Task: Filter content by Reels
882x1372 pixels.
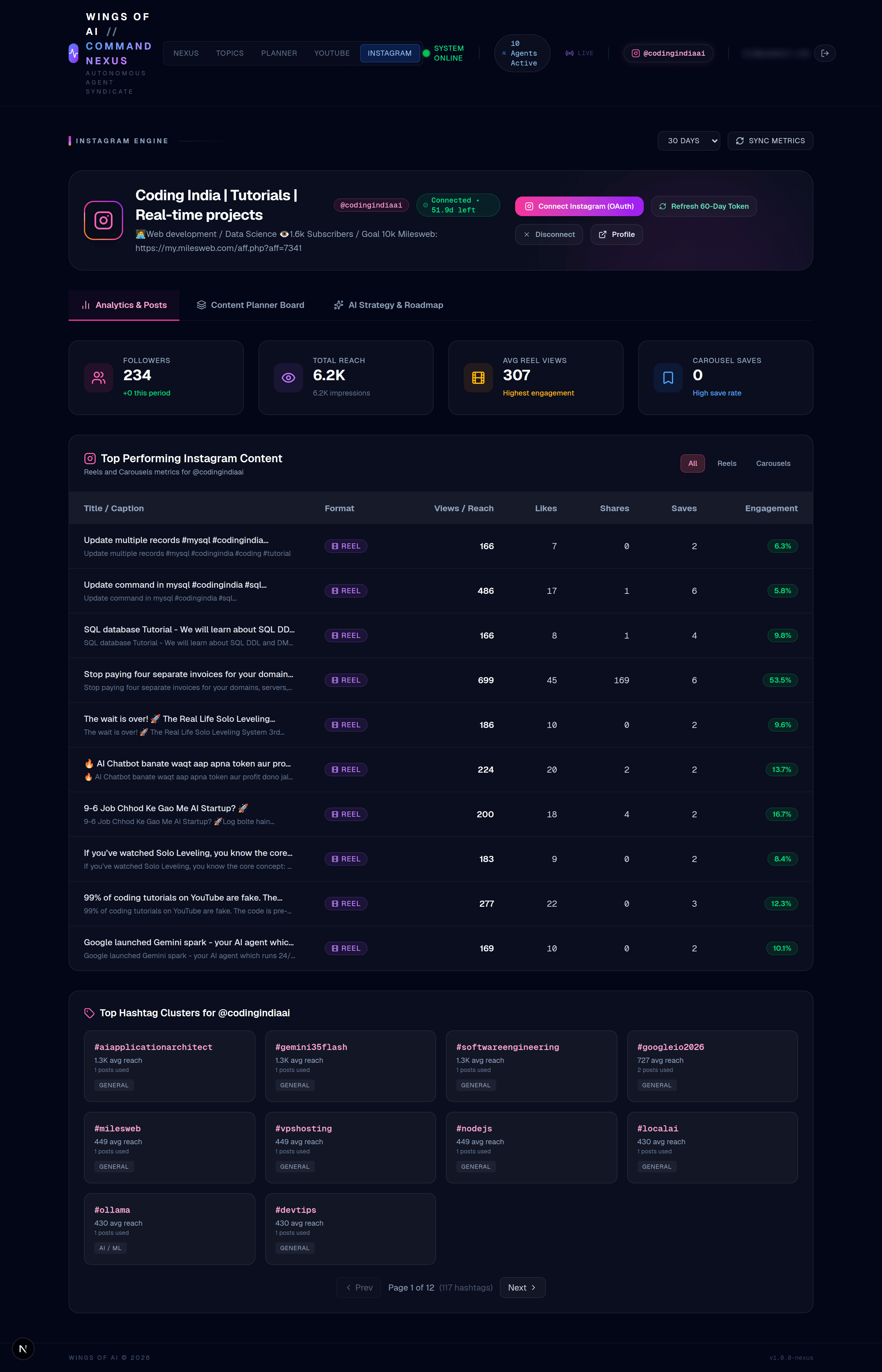Action: 727,464
